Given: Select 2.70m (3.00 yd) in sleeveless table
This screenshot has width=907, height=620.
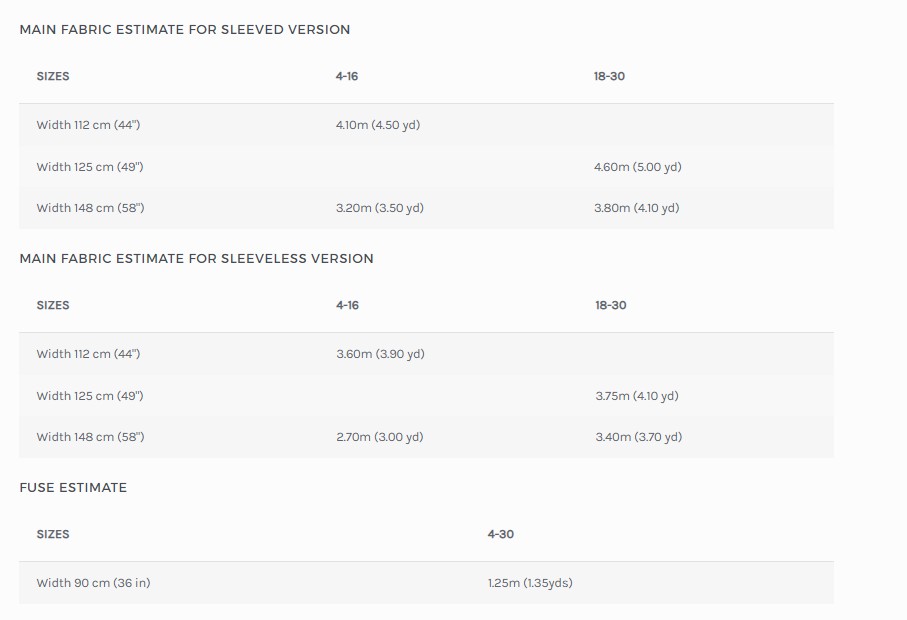Looking at the screenshot, I should point(379,437).
